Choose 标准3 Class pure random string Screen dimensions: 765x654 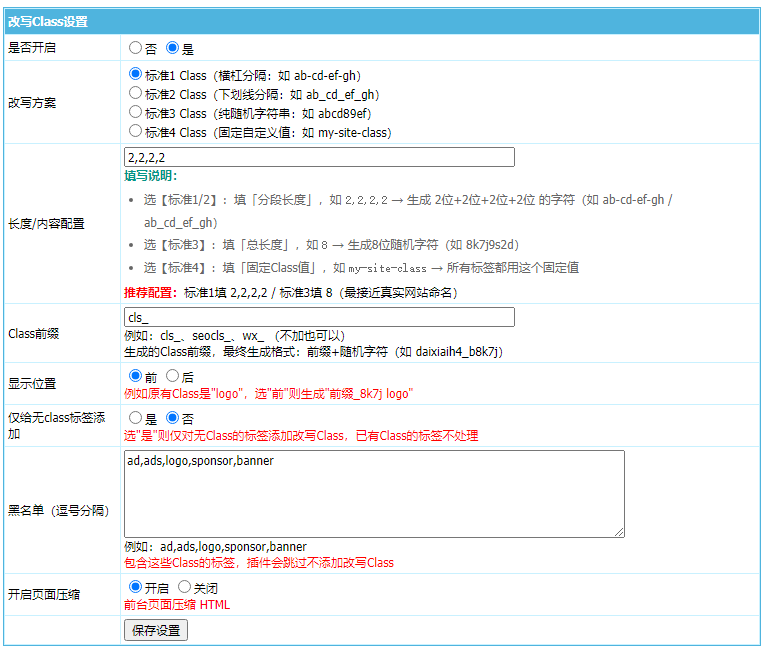135,112
